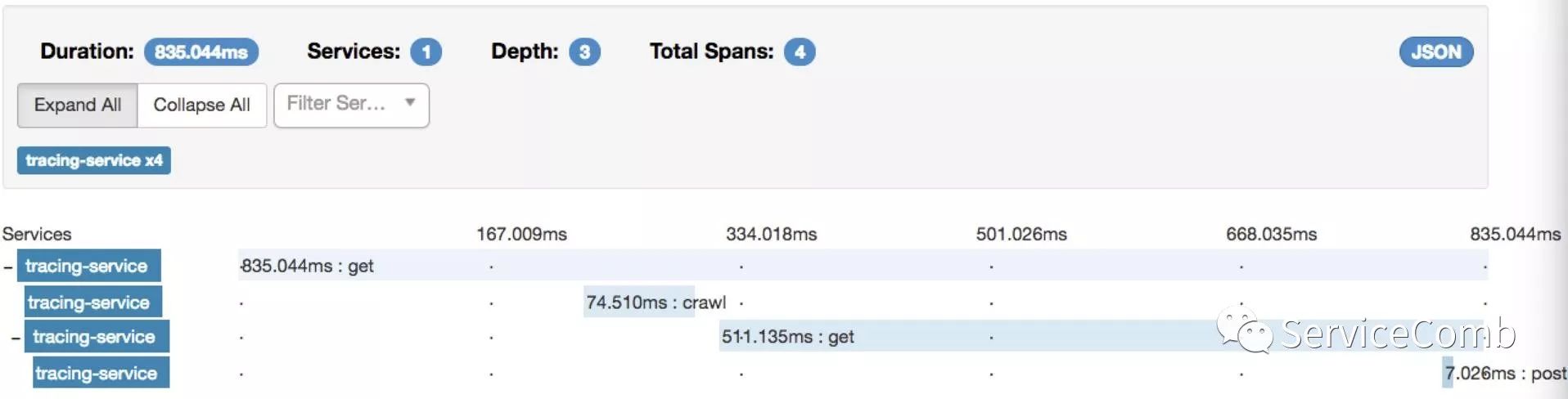The image size is (1568, 399).
Task: Collapse the first tracing-service root span
Action: [8, 267]
